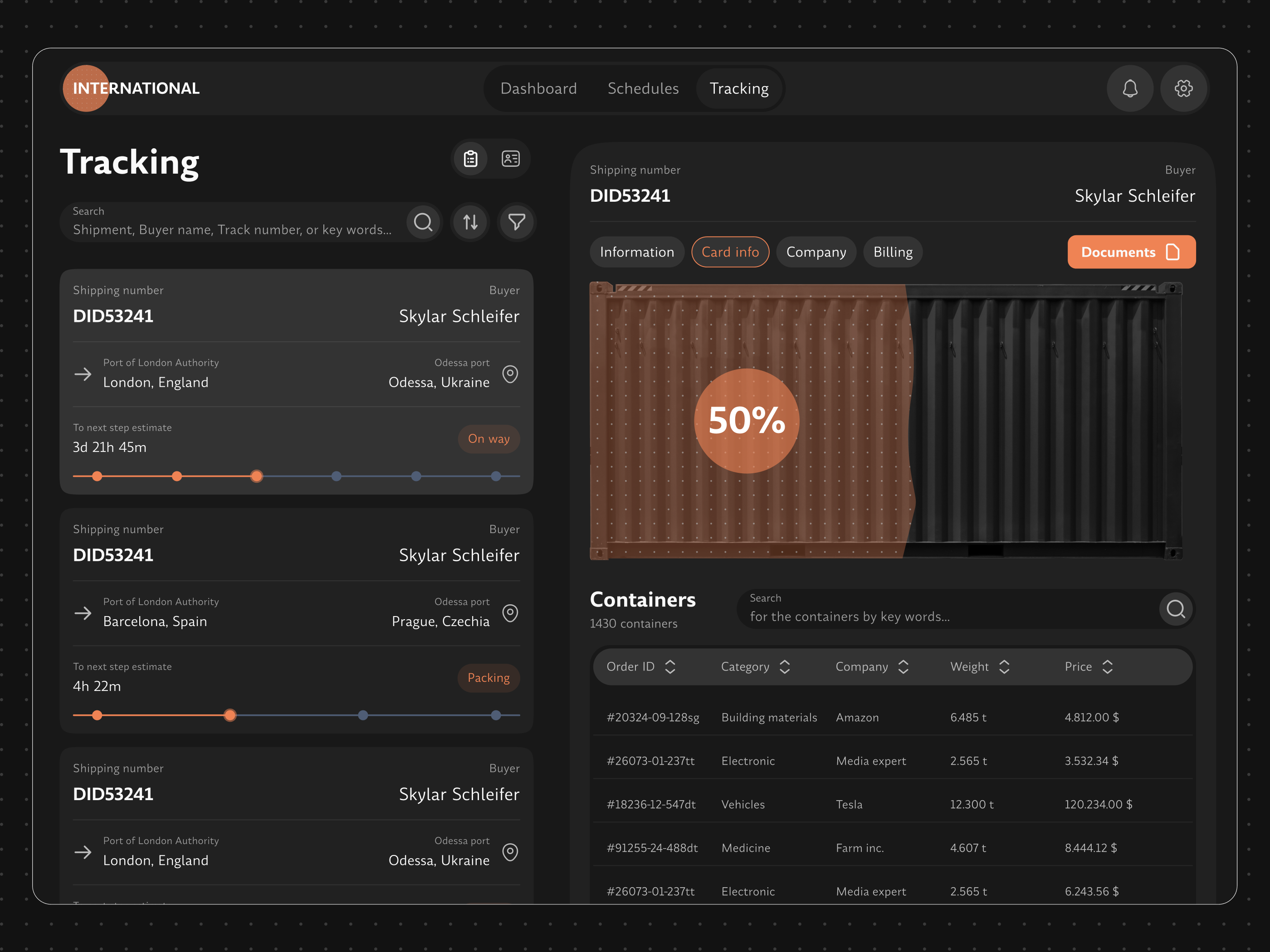
Task: Click the magnifier in the Containers search bar
Action: [x=1176, y=609]
